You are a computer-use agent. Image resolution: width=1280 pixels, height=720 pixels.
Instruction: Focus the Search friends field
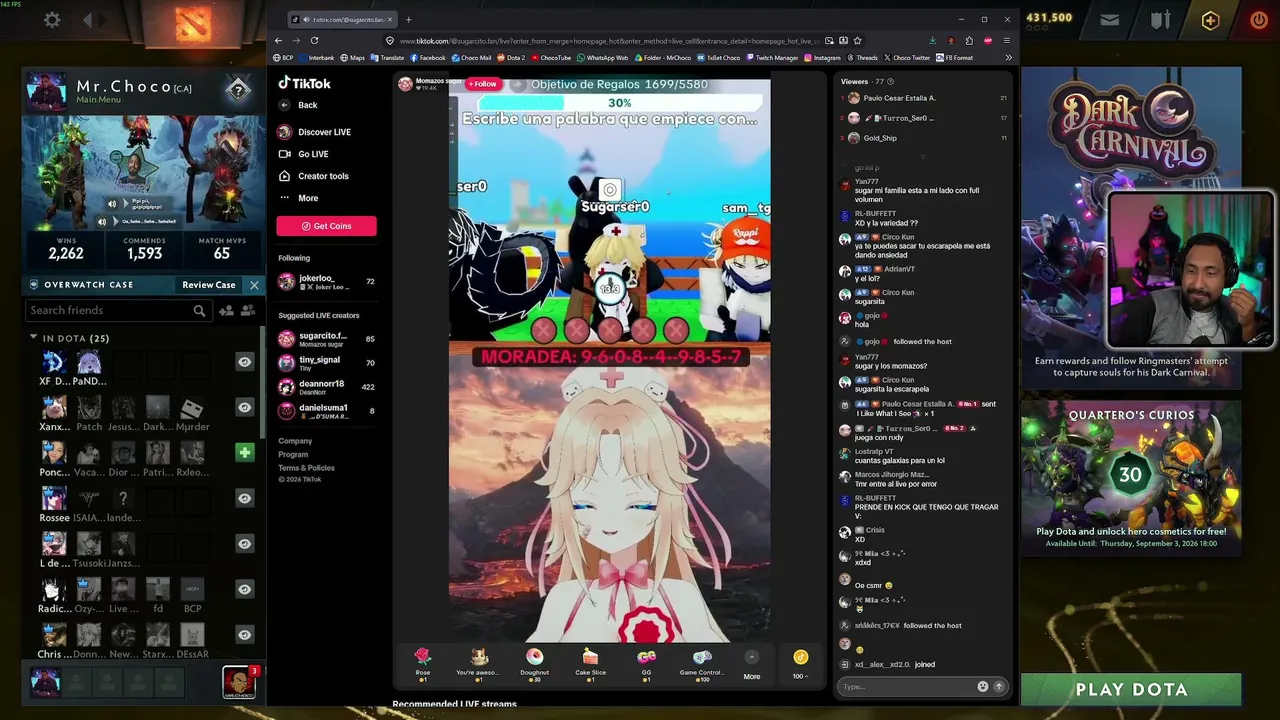117,311
